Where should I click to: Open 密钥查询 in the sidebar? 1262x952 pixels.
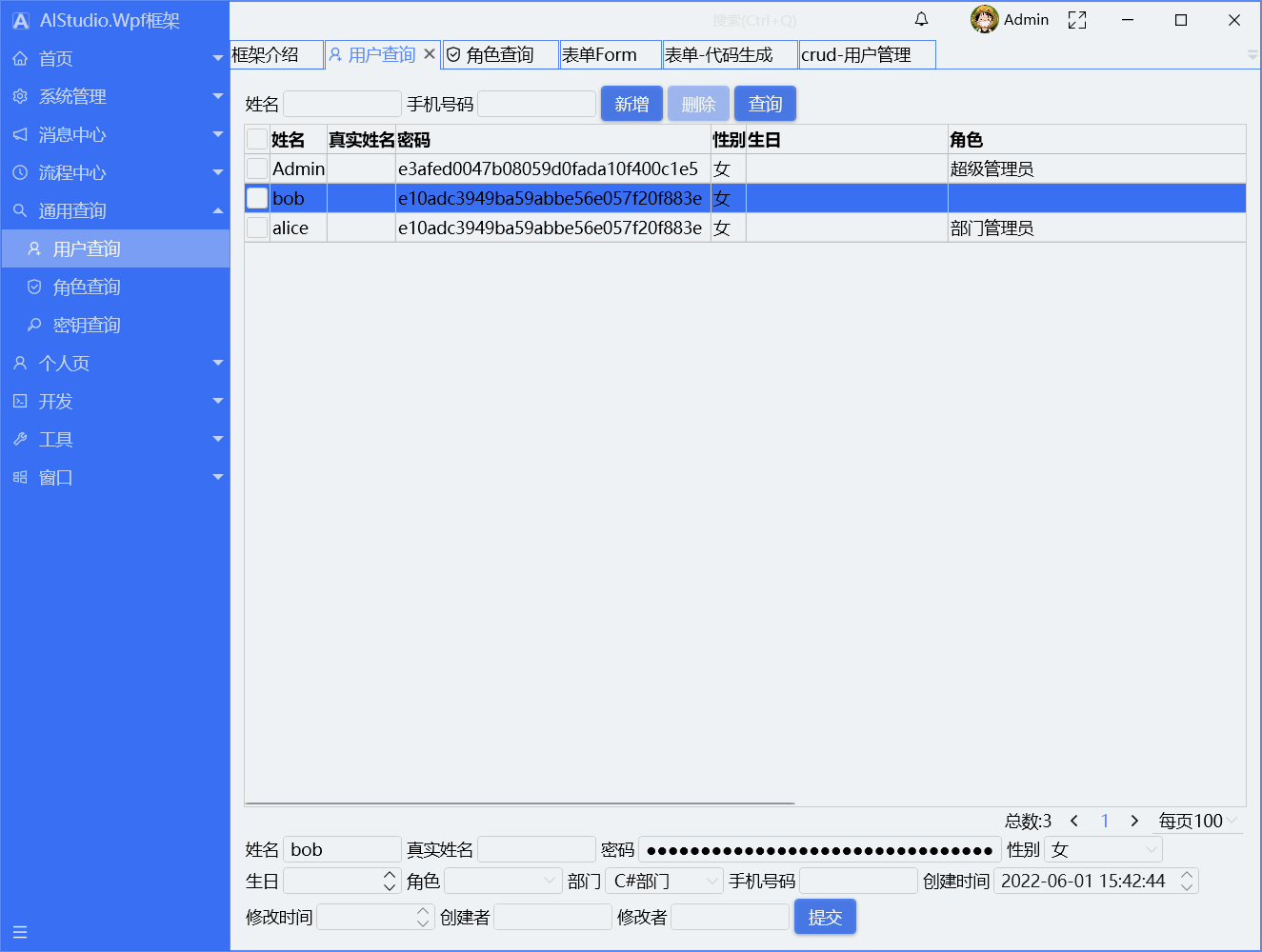click(x=115, y=325)
